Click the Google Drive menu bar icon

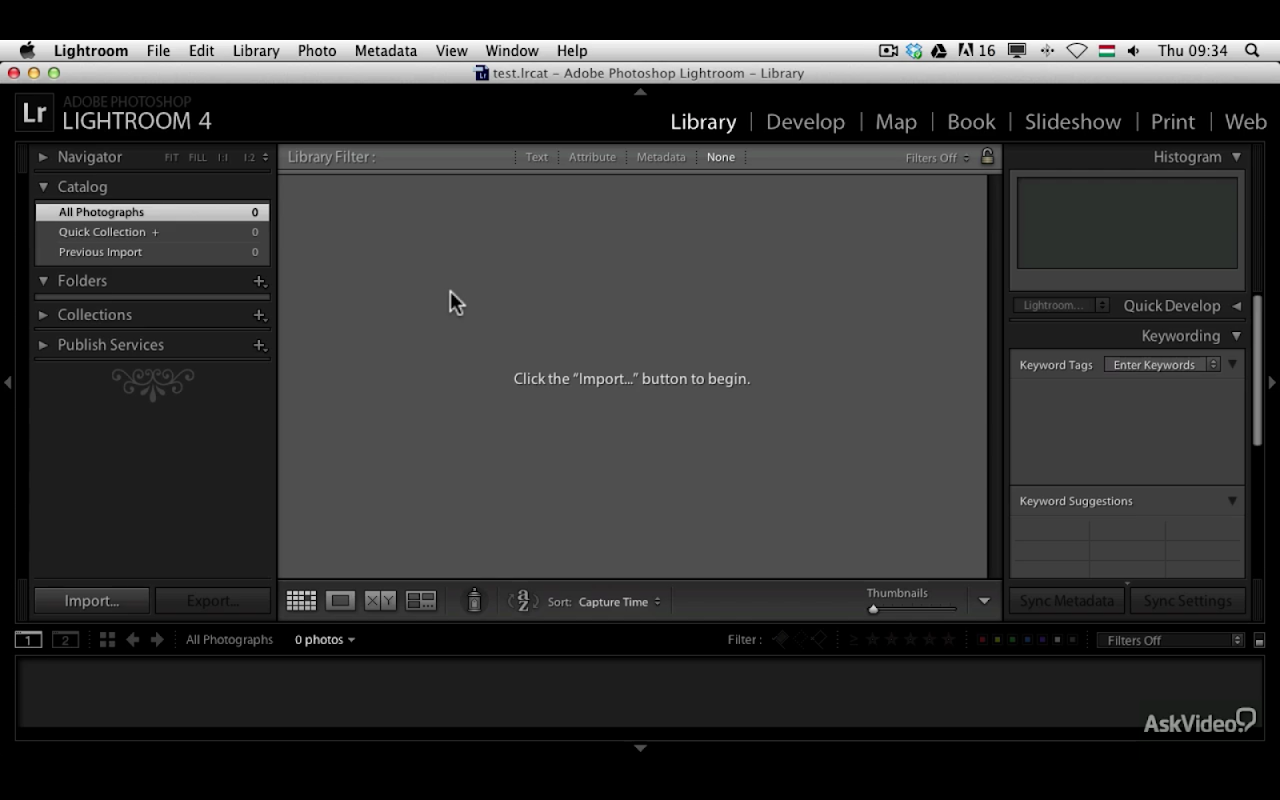coord(939,50)
